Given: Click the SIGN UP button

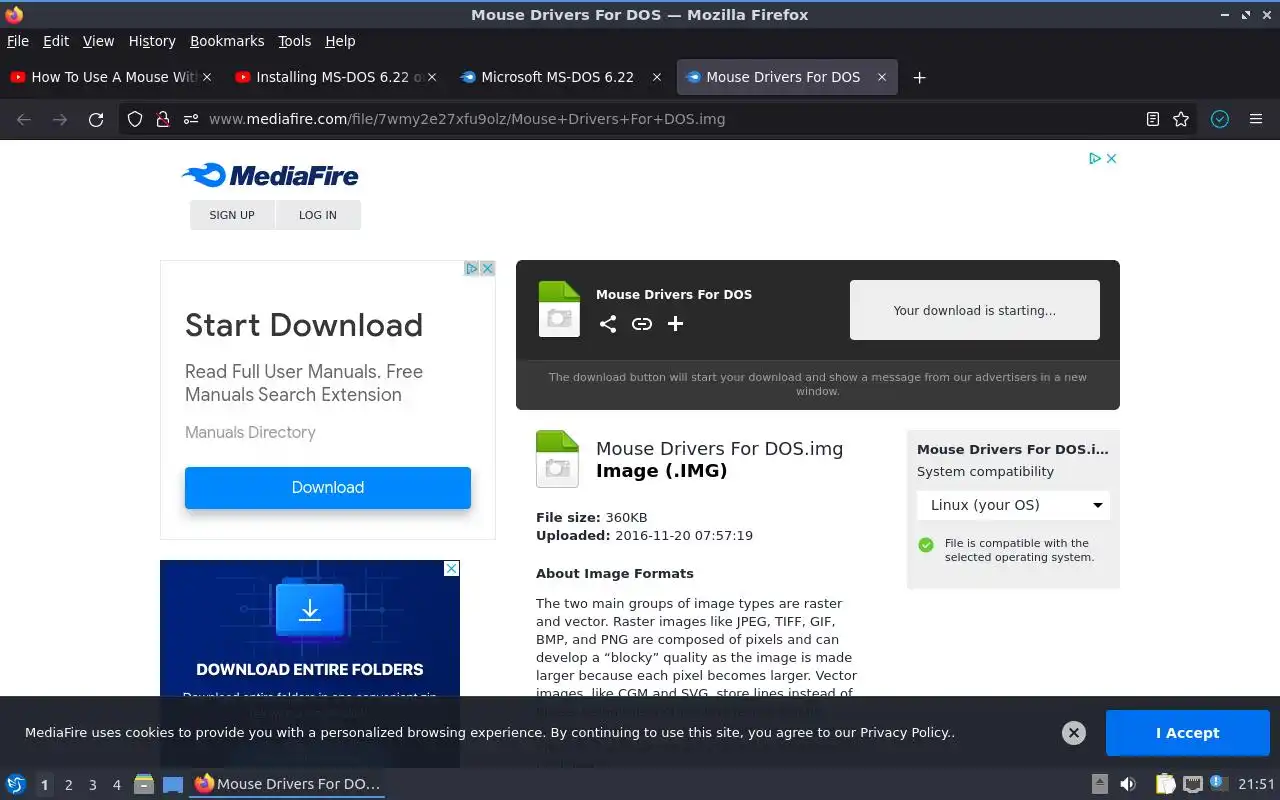Looking at the screenshot, I should pos(232,215).
